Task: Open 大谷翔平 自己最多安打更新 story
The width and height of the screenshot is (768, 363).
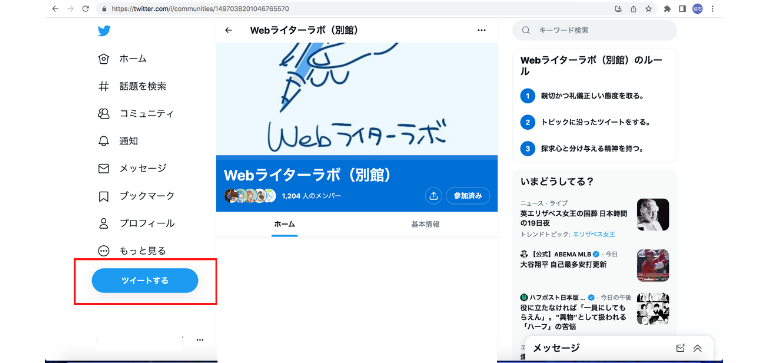Action: coord(563,265)
